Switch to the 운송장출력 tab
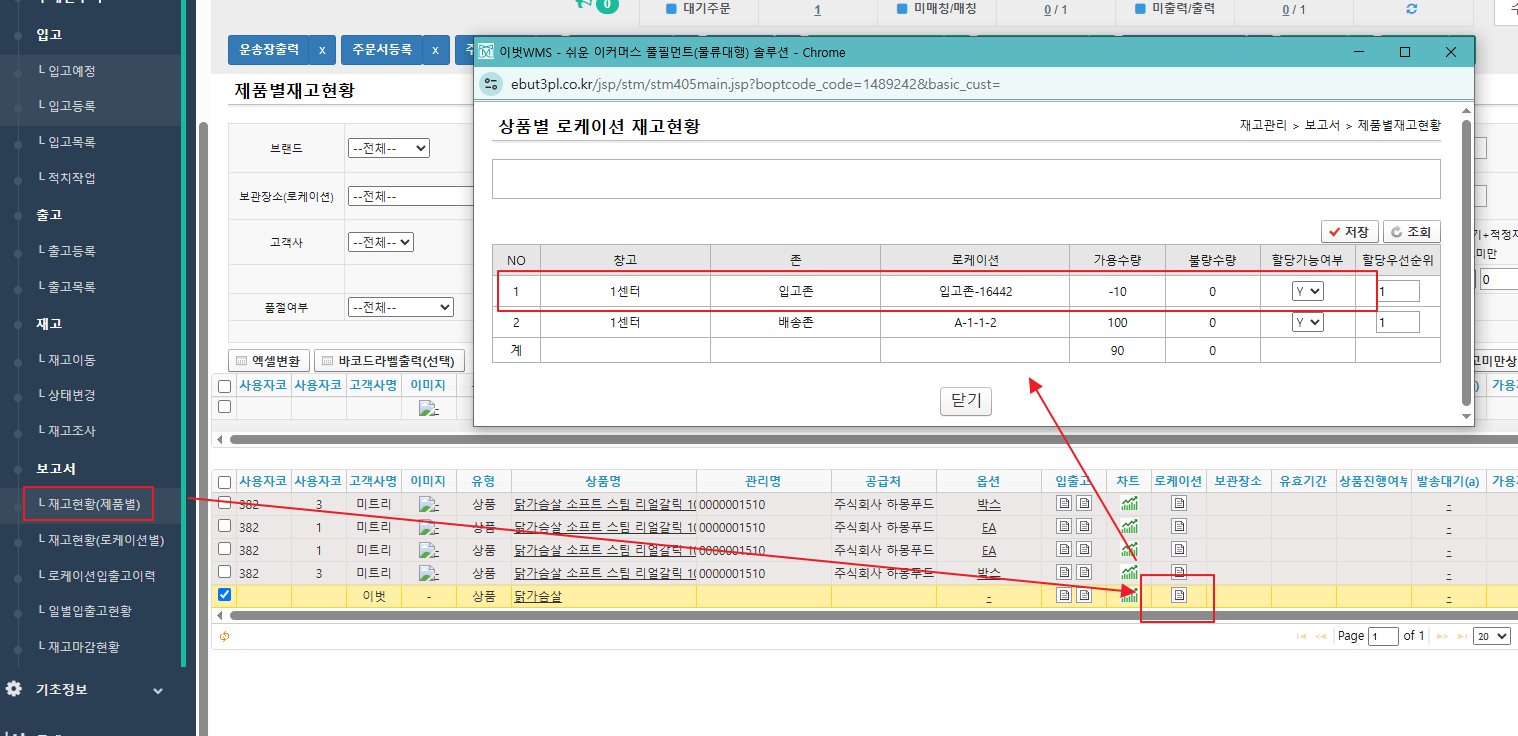This screenshot has height=736, width=1518. click(x=268, y=50)
